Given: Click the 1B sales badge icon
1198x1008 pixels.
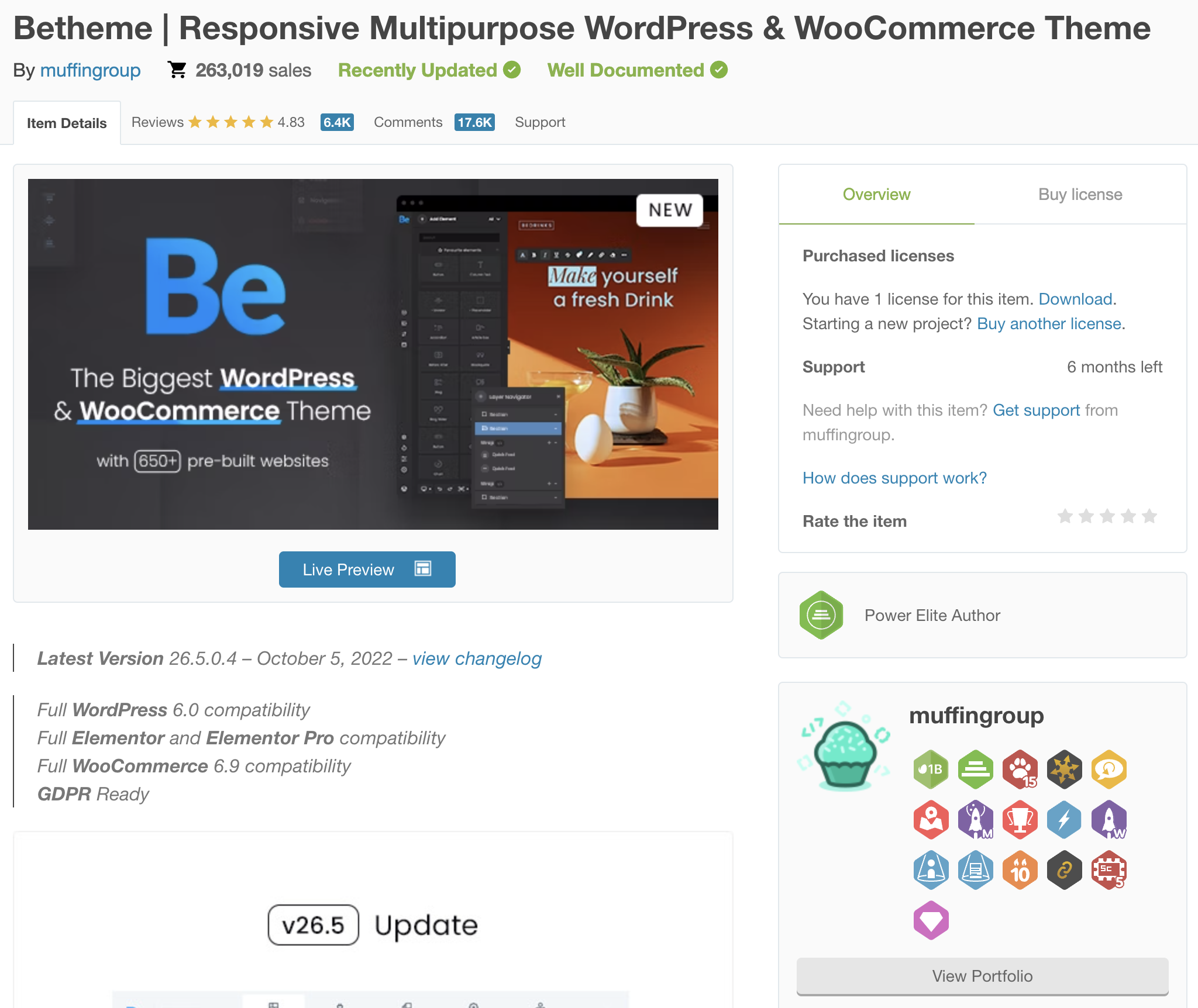Looking at the screenshot, I should pyautogui.click(x=931, y=769).
